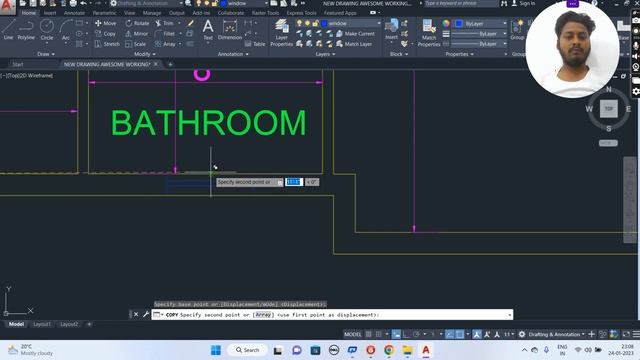Open the ribbon layer dropdown showing window
640x360 pixels.
(338, 23)
